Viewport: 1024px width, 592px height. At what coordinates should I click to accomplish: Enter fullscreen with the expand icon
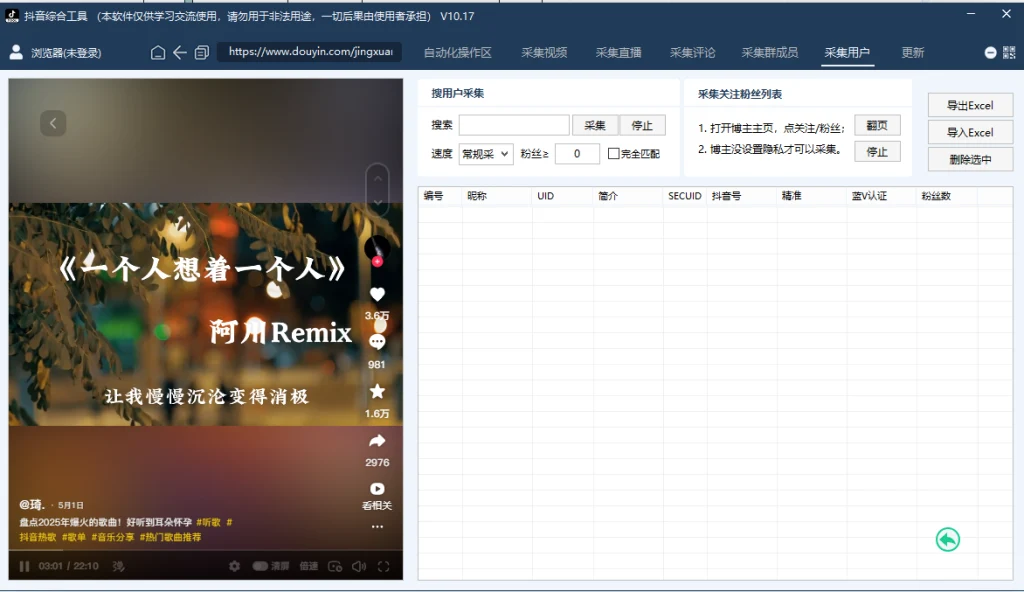[384, 567]
